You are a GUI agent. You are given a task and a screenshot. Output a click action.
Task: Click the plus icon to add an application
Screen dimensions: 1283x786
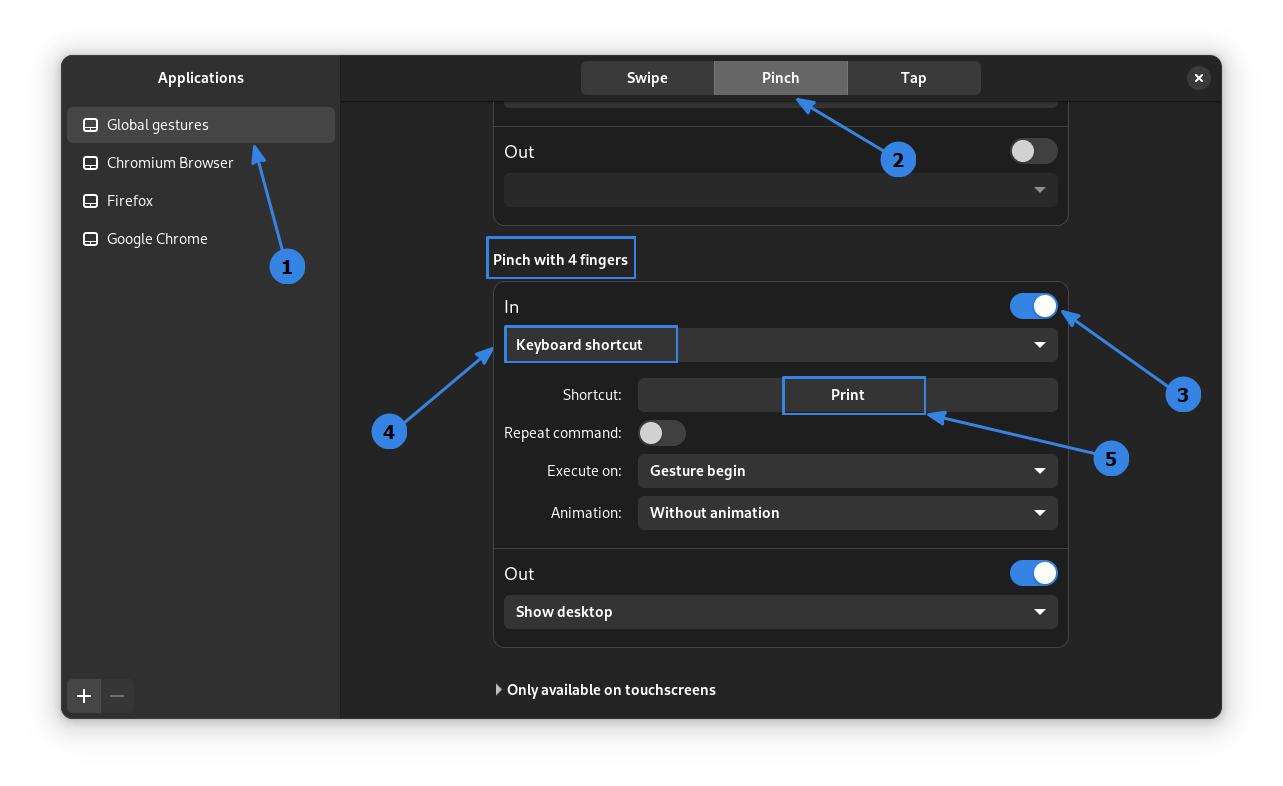pyautogui.click(x=83, y=696)
